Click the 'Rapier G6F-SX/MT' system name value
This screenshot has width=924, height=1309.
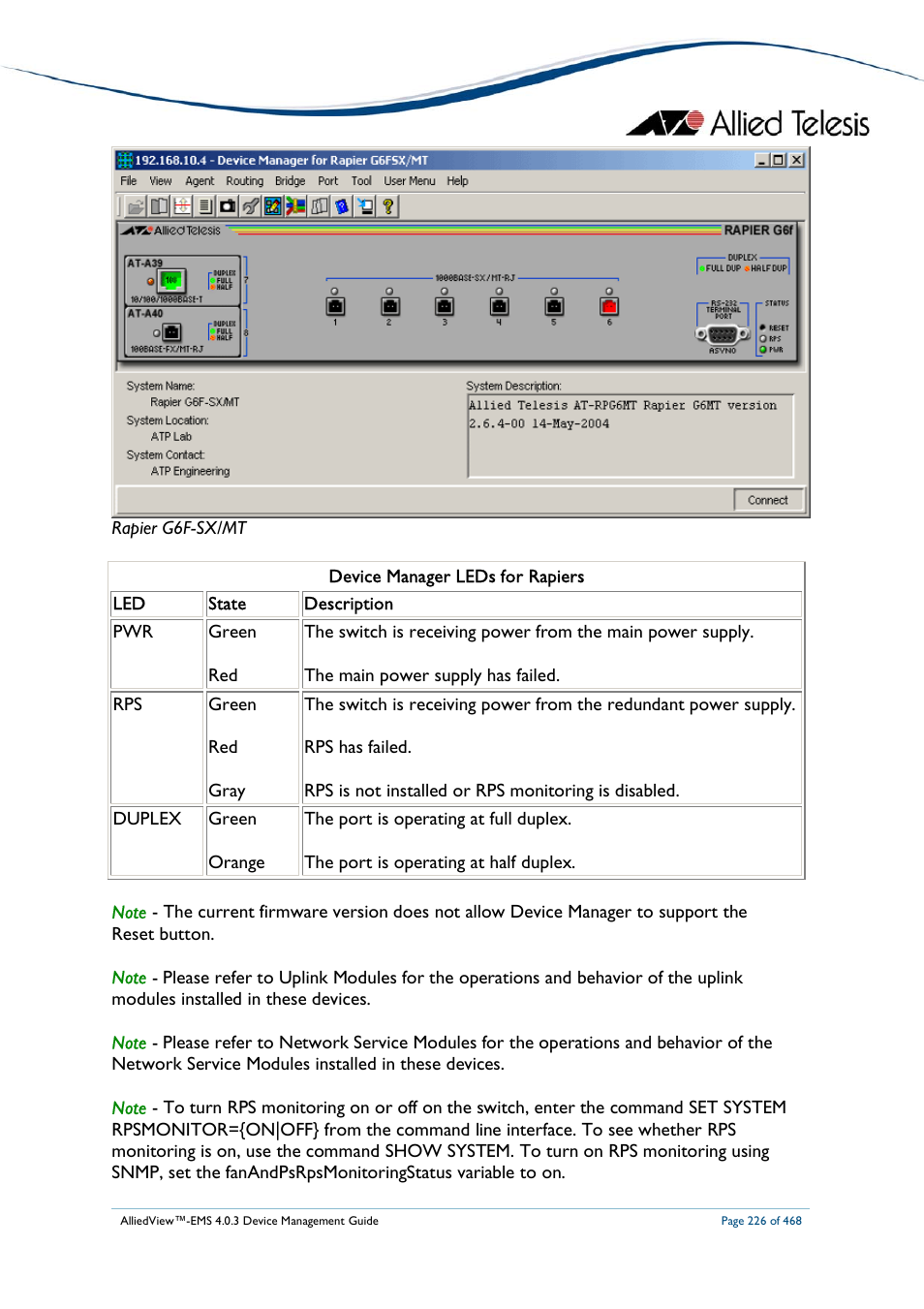click(x=195, y=402)
